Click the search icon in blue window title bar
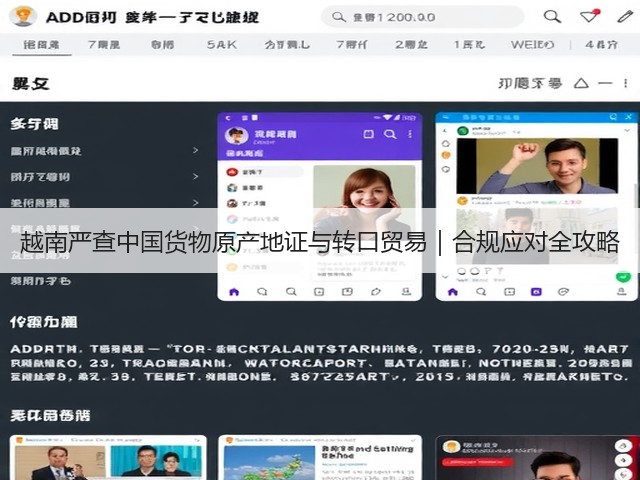 [x=613, y=117]
